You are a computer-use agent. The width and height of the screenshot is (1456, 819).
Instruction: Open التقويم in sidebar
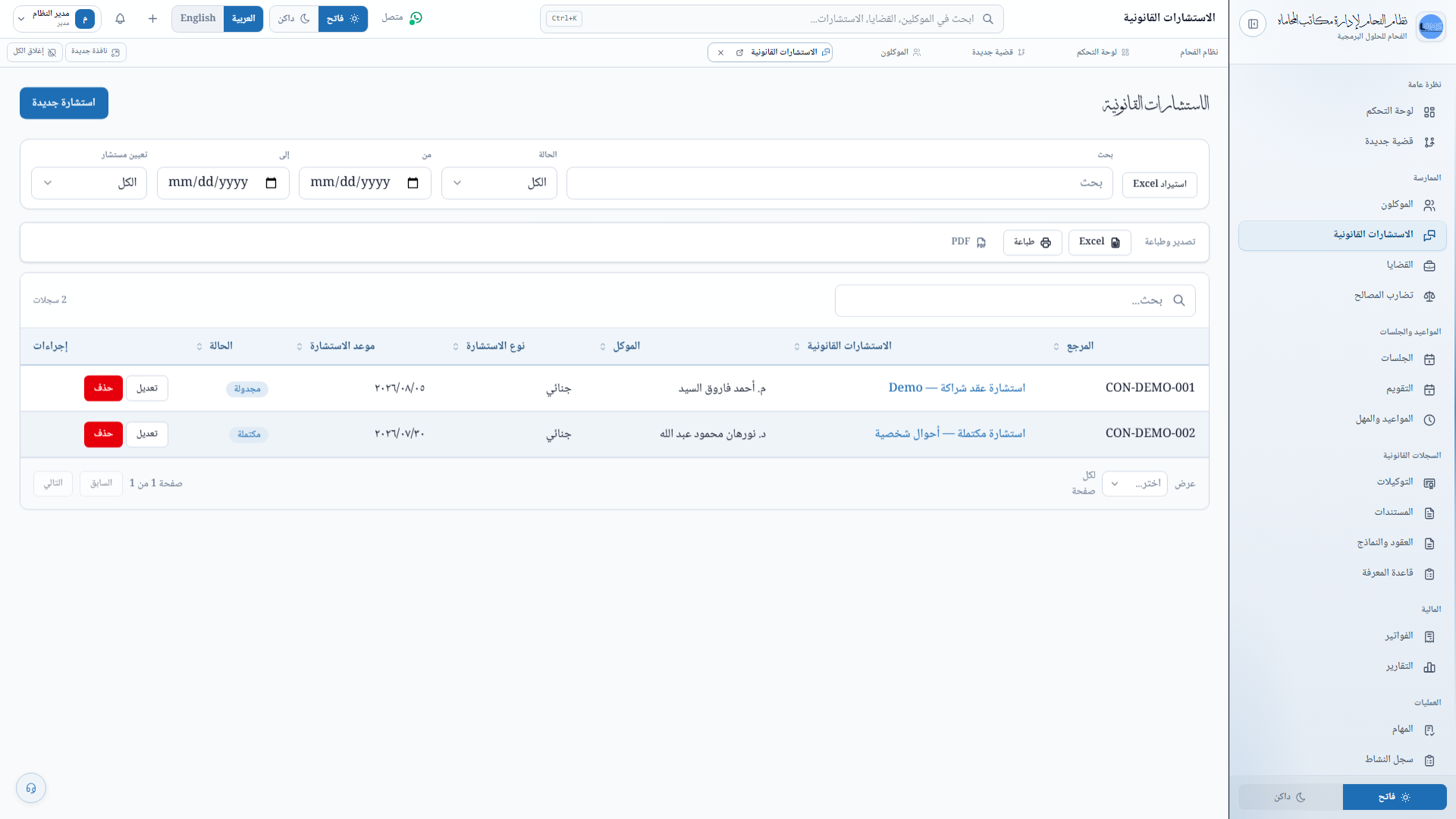[x=1342, y=389]
